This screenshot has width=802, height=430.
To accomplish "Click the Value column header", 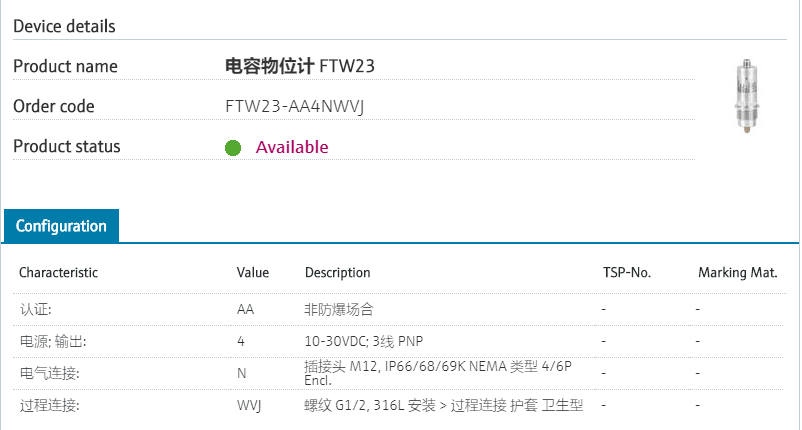I will (253, 272).
